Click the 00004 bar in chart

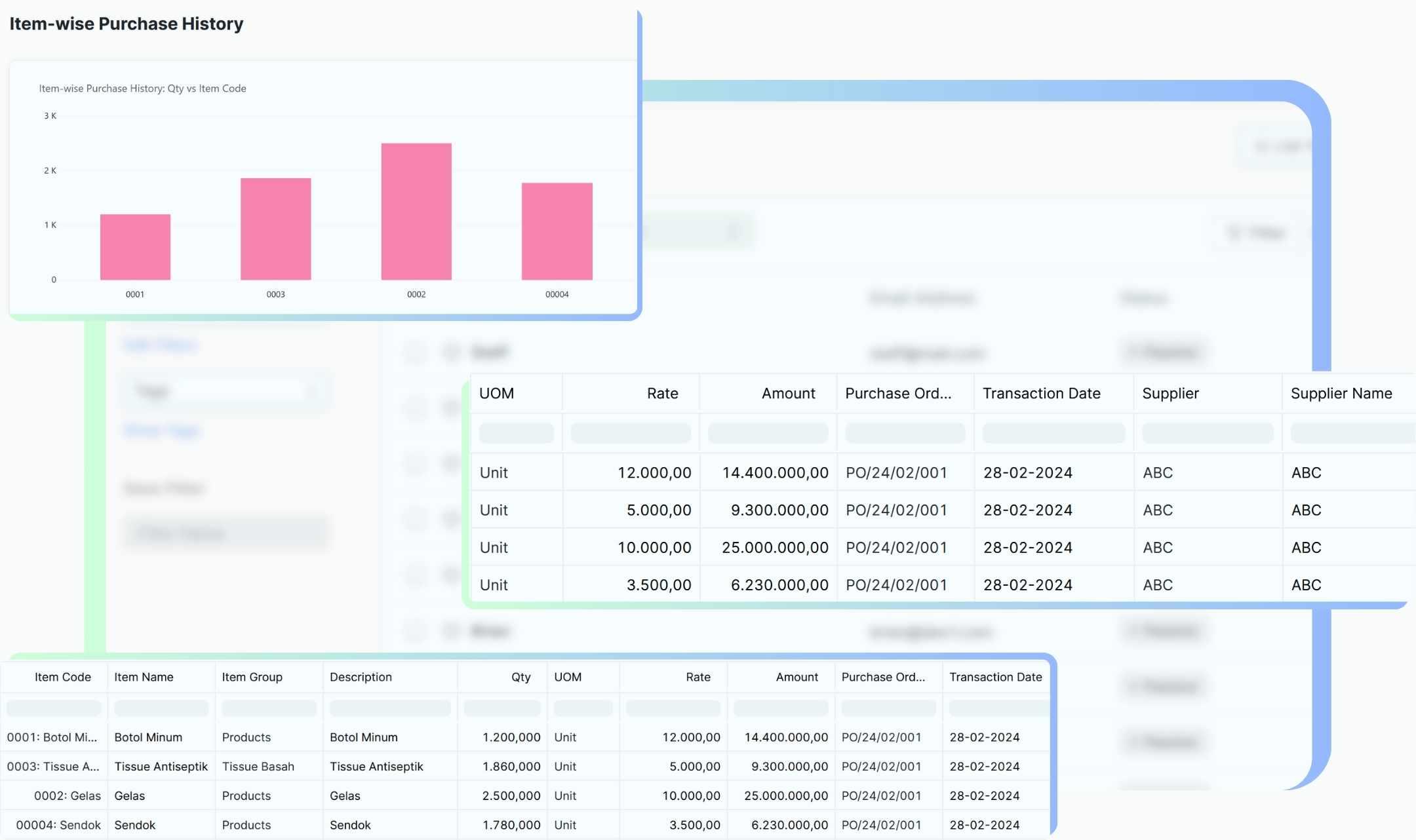(557, 231)
